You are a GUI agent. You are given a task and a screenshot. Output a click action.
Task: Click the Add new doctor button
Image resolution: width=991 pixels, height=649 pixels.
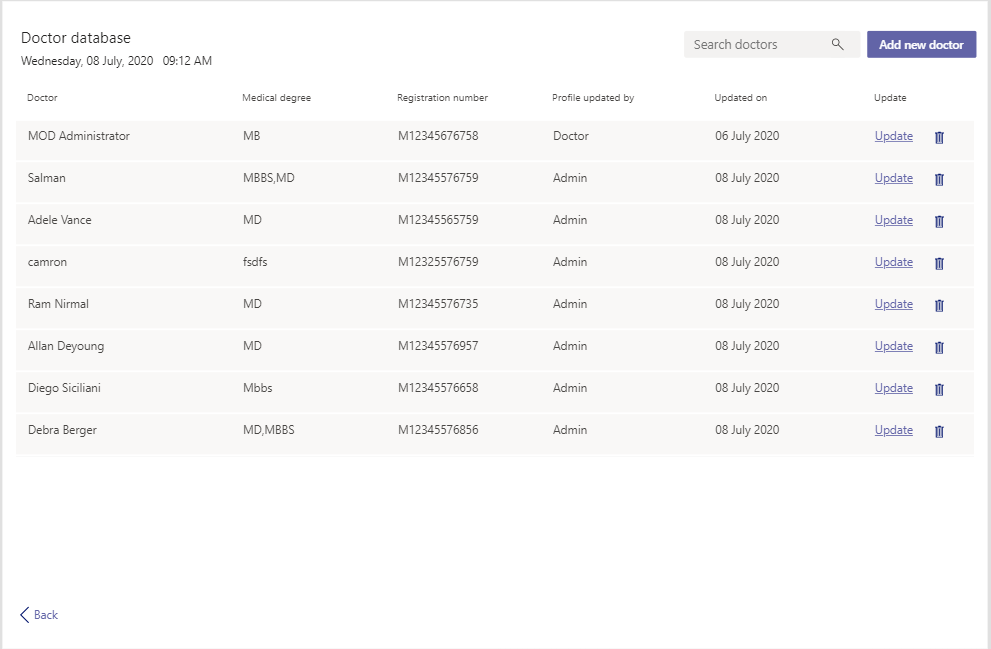pos(921,44)
